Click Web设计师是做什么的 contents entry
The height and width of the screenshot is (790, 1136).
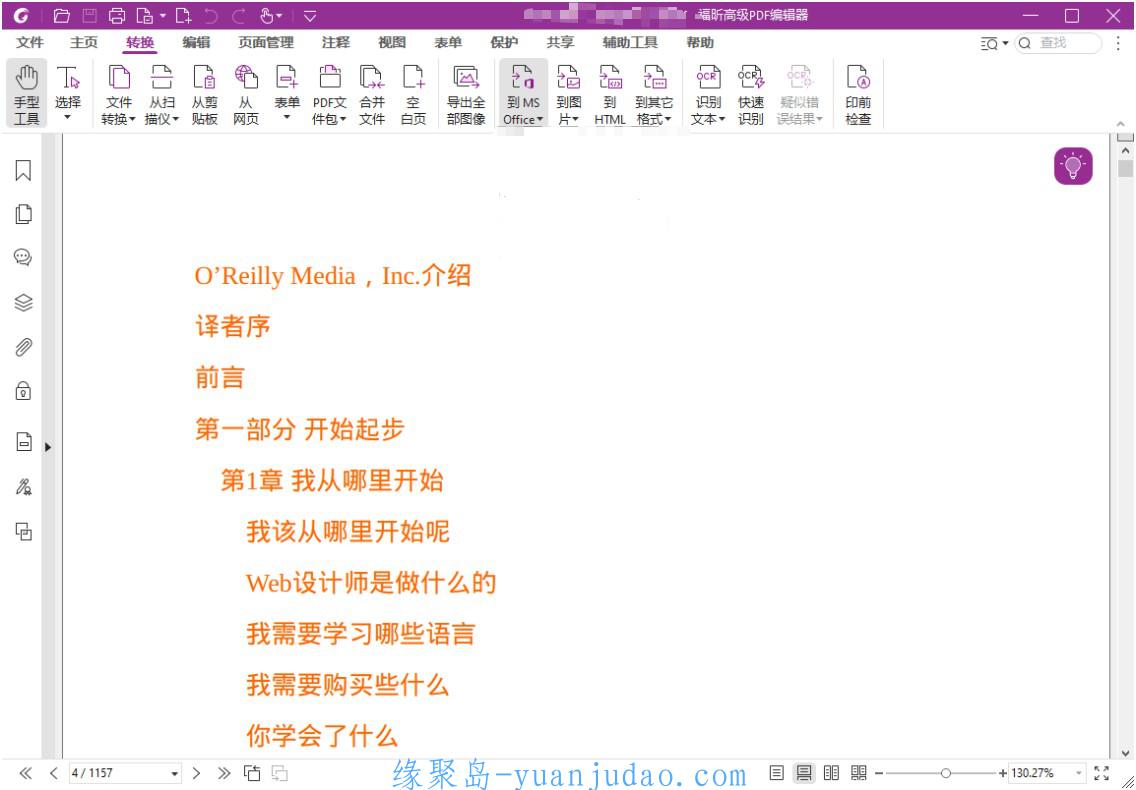pyautogui.click(x=371, y=583)
